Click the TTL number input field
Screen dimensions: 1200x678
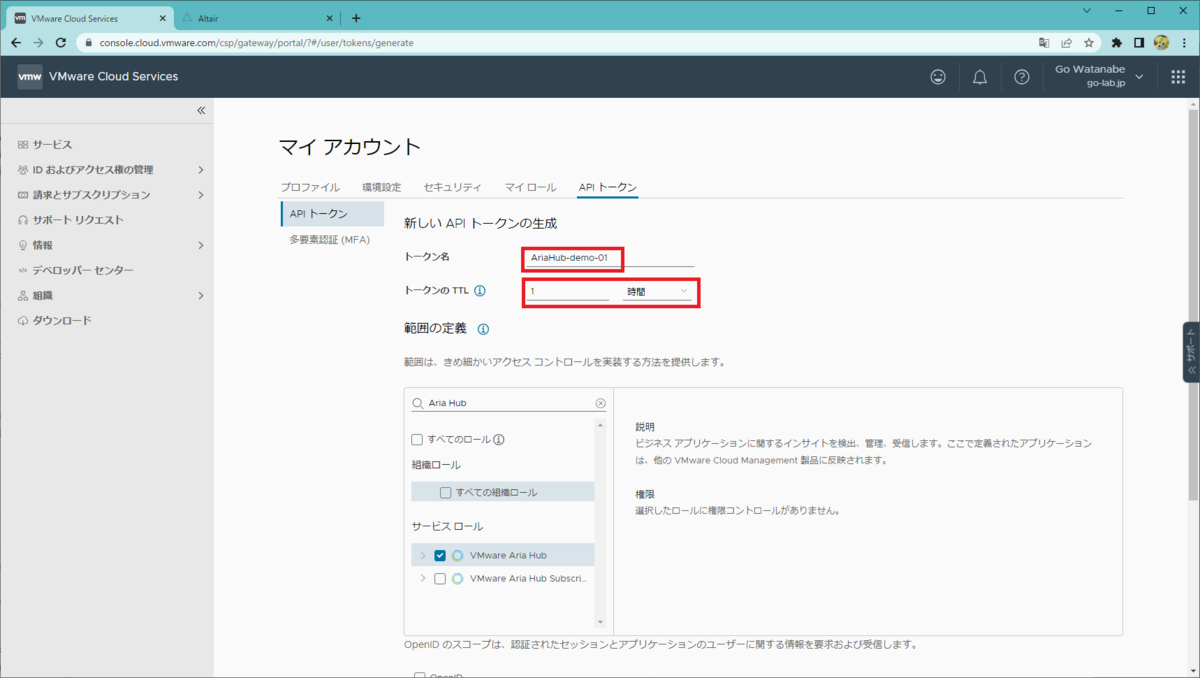[x=567, y=291]
